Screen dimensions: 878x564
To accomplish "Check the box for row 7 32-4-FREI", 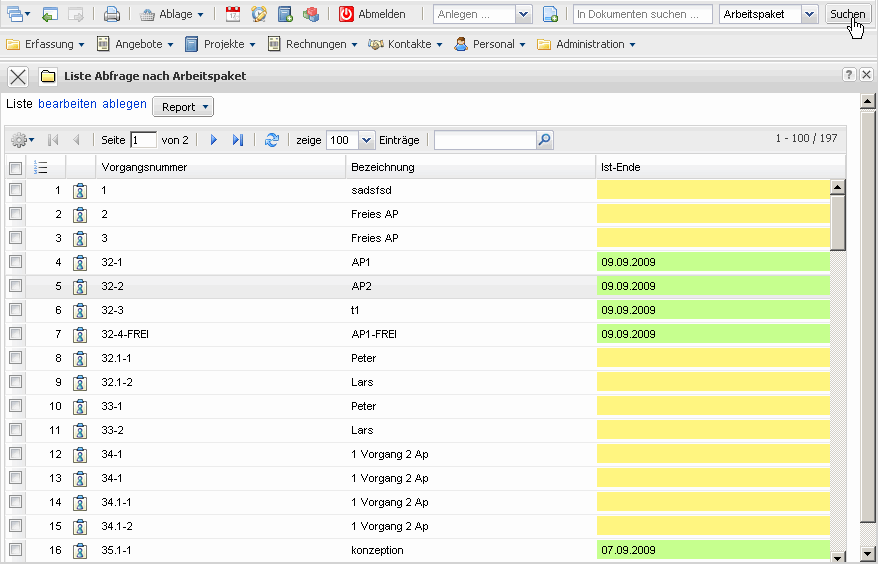I will coord(15,334).
